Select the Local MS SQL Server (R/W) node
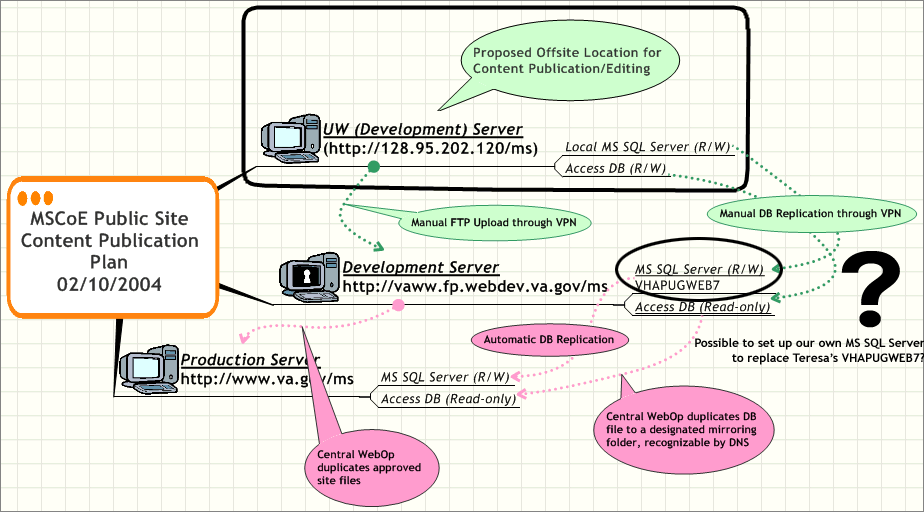 coord(649,147)
